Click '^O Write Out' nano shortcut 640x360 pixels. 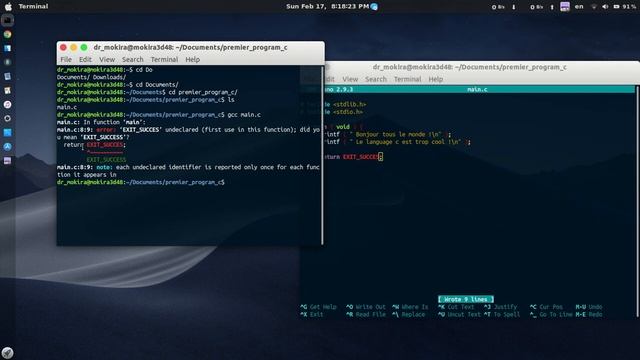(x=366, y=307)
